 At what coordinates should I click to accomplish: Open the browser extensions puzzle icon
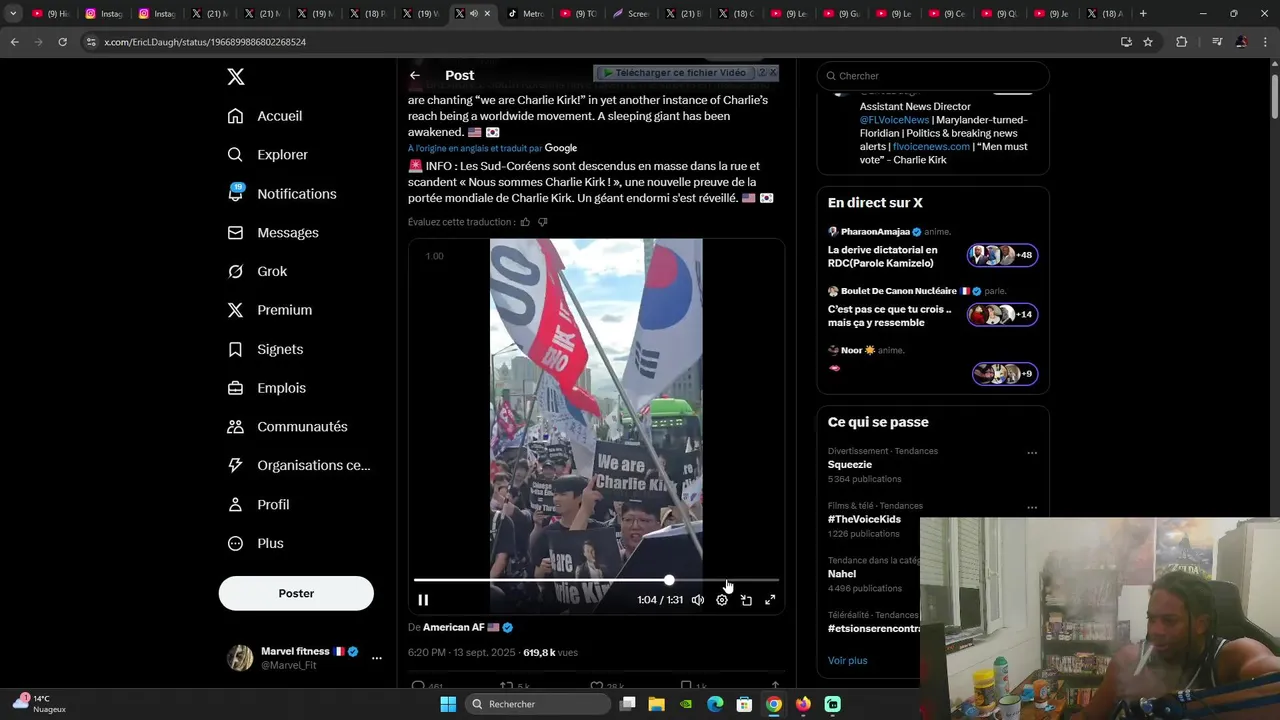pos(1181,42)
